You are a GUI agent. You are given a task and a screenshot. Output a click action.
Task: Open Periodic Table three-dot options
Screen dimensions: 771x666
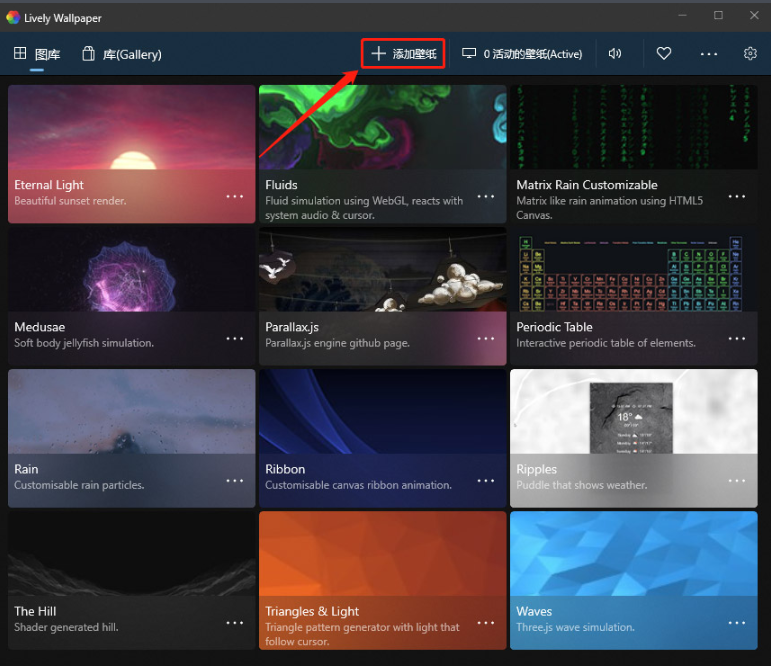pos(737,338)
